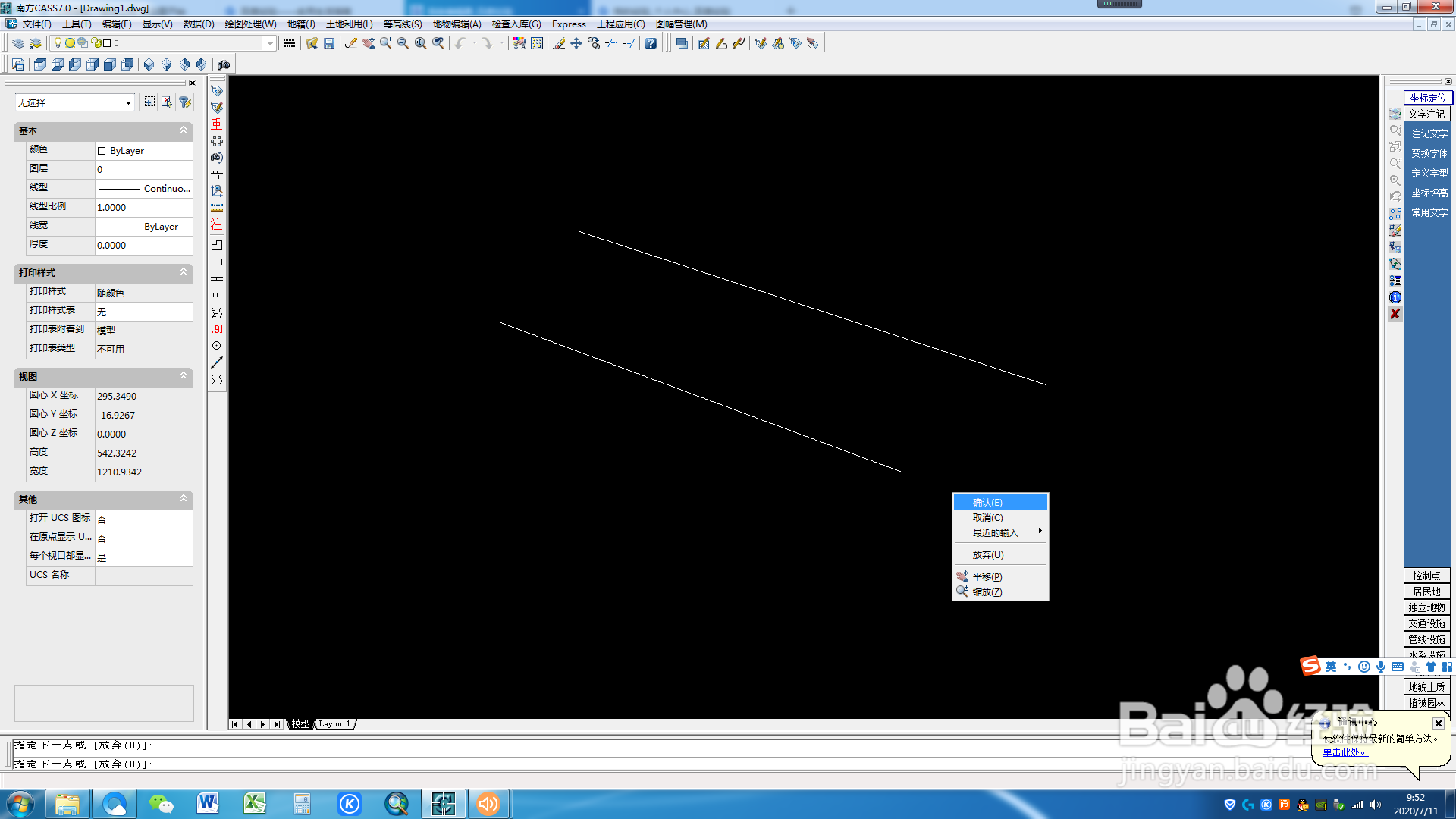Open the 无选择 selection dropdown
This screenshot has width=1456, height=819.
pos(128,102)
